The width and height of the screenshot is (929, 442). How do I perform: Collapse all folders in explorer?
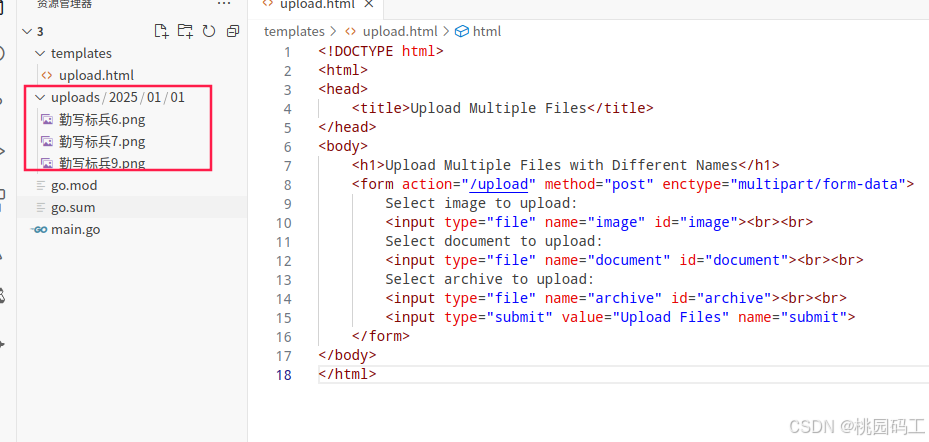click(233, 31)
